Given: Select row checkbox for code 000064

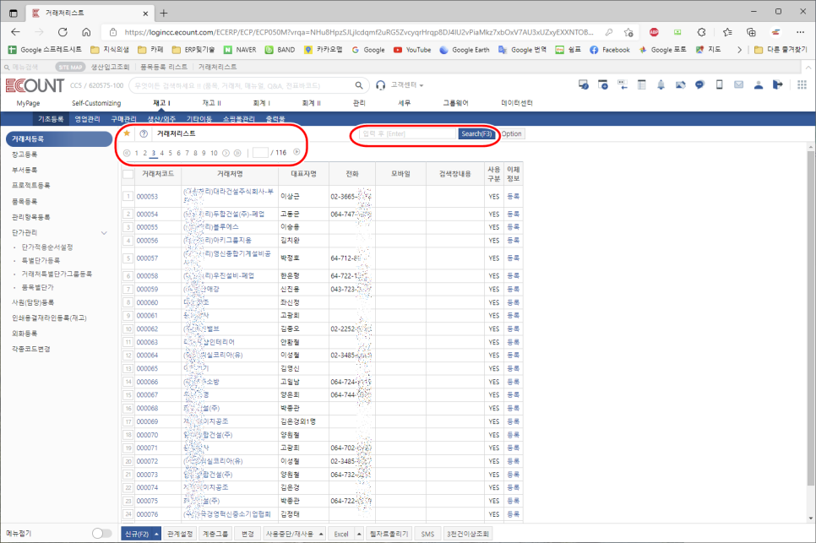Looking at the screenshot, I should [x=128, y=355].
